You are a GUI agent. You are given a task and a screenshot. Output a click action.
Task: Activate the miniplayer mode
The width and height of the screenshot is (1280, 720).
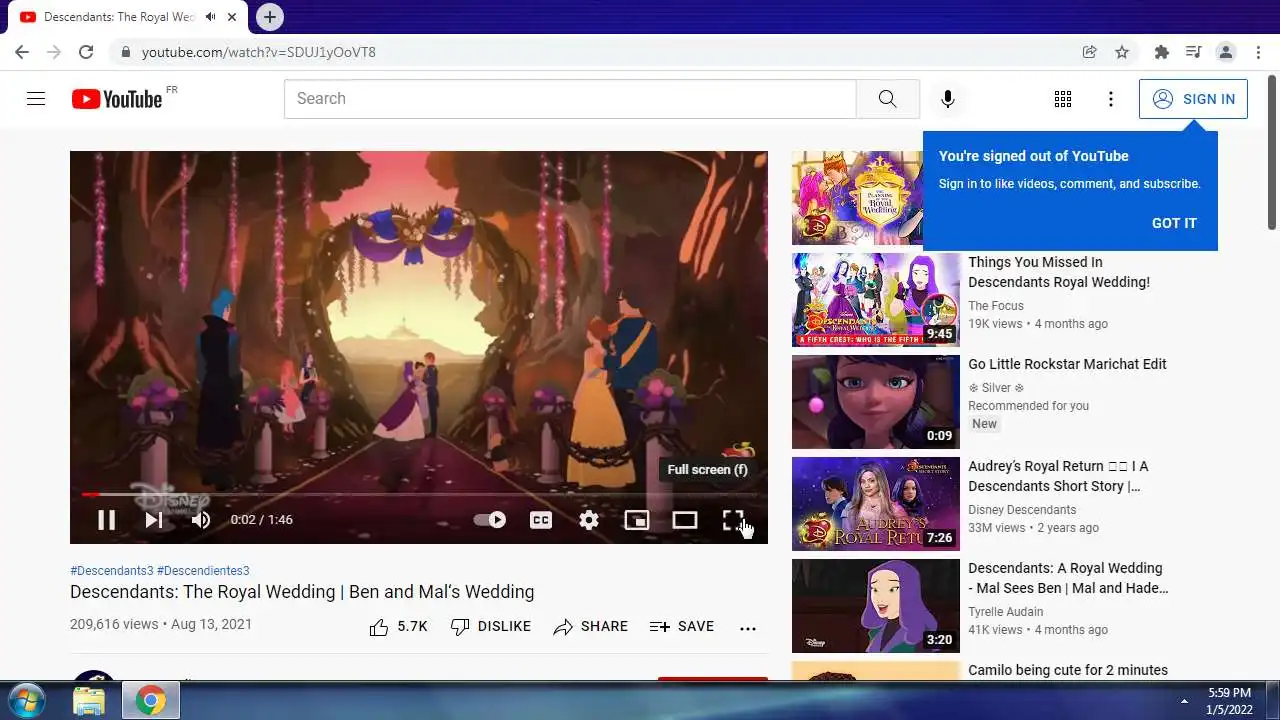pyautogui.click(x=637, y=520)
